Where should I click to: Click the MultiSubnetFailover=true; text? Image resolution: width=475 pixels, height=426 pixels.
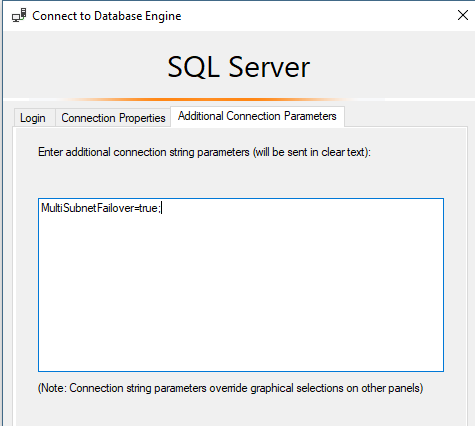coord(101,208)
